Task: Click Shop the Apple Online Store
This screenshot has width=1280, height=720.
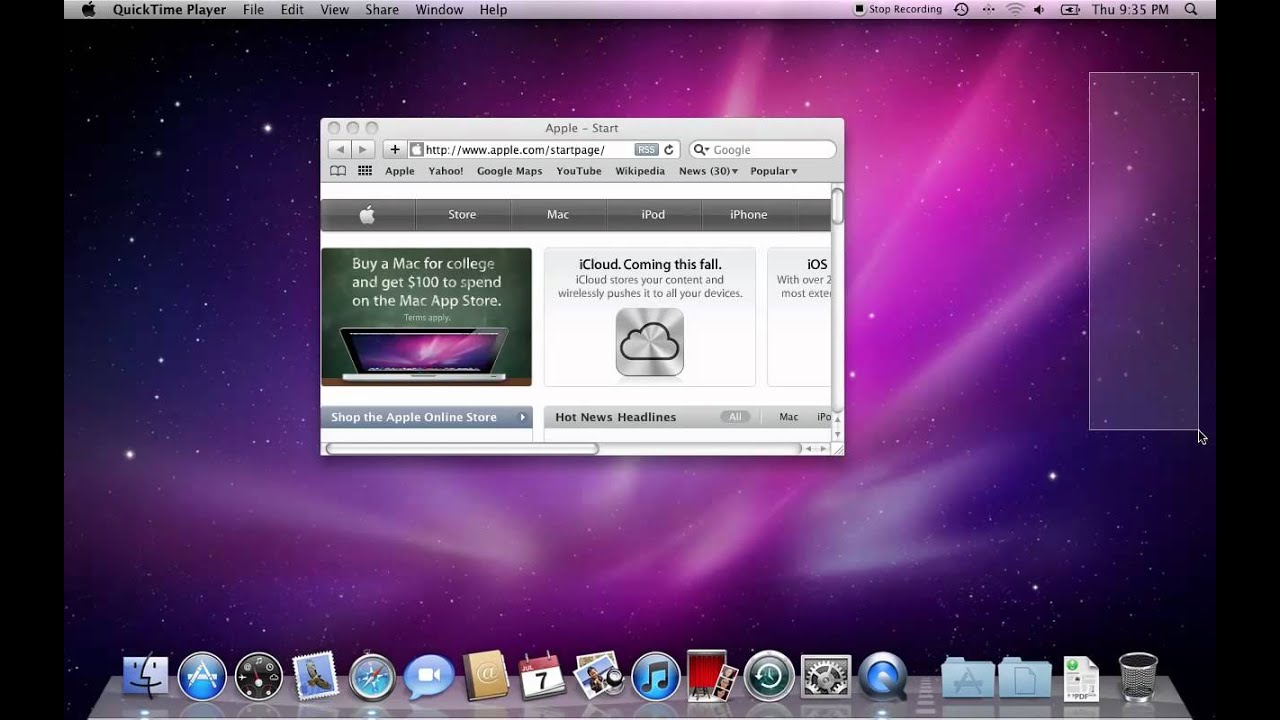Action: coord(427,417)
